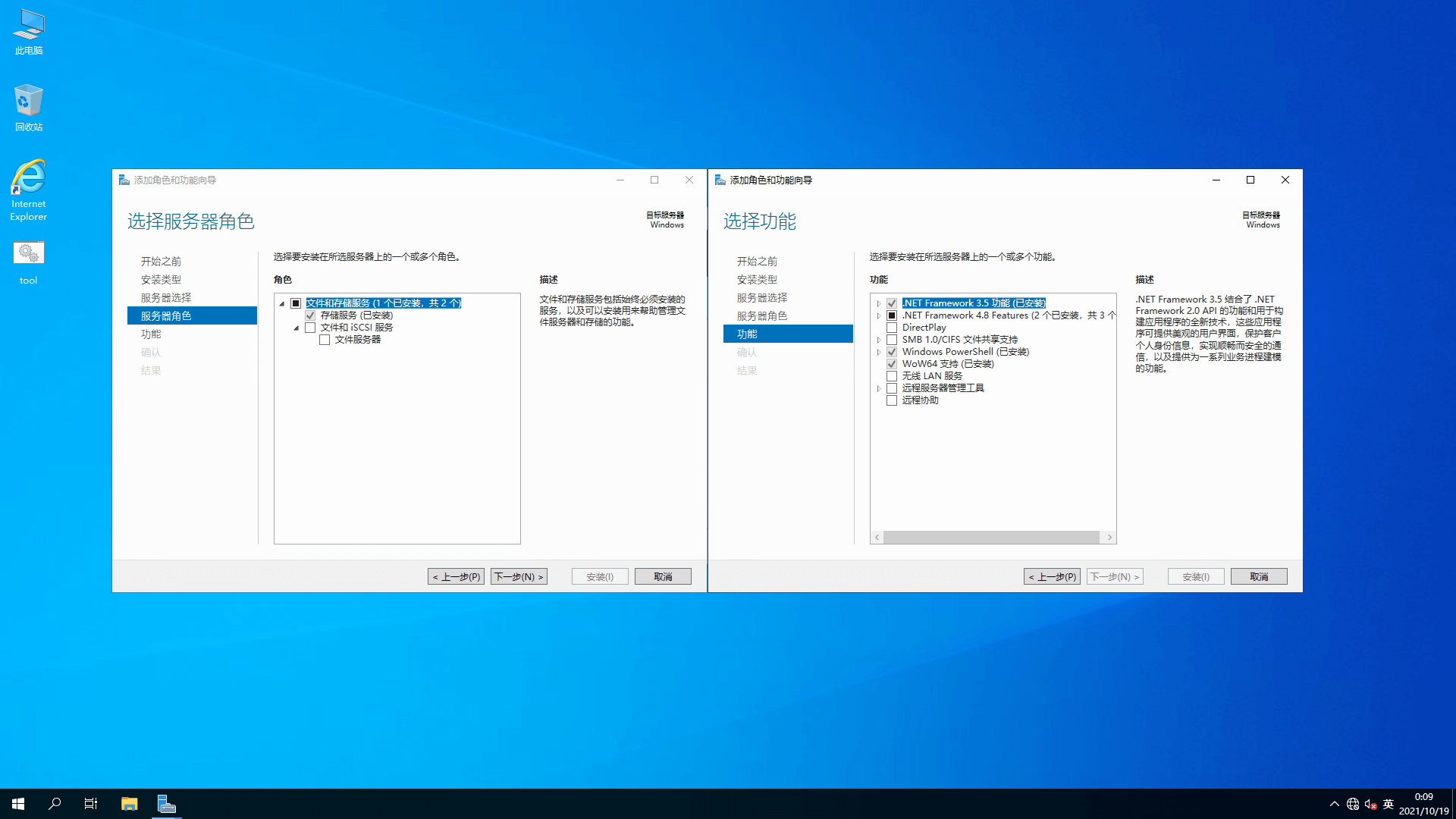Go to 服务器选择 step in left wizard

166,297
